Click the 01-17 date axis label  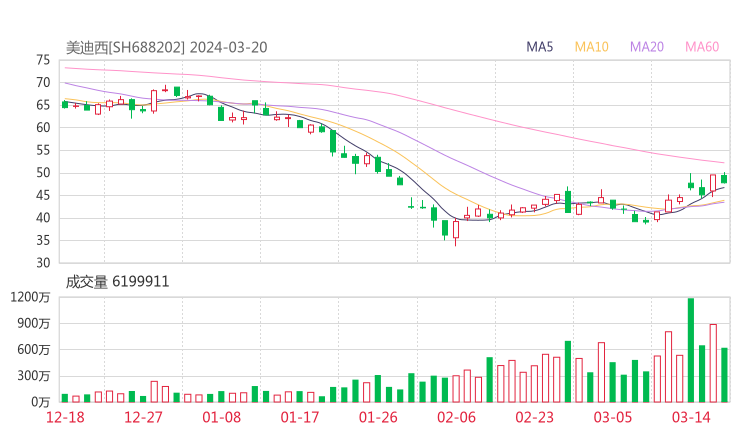pos(300,417)
